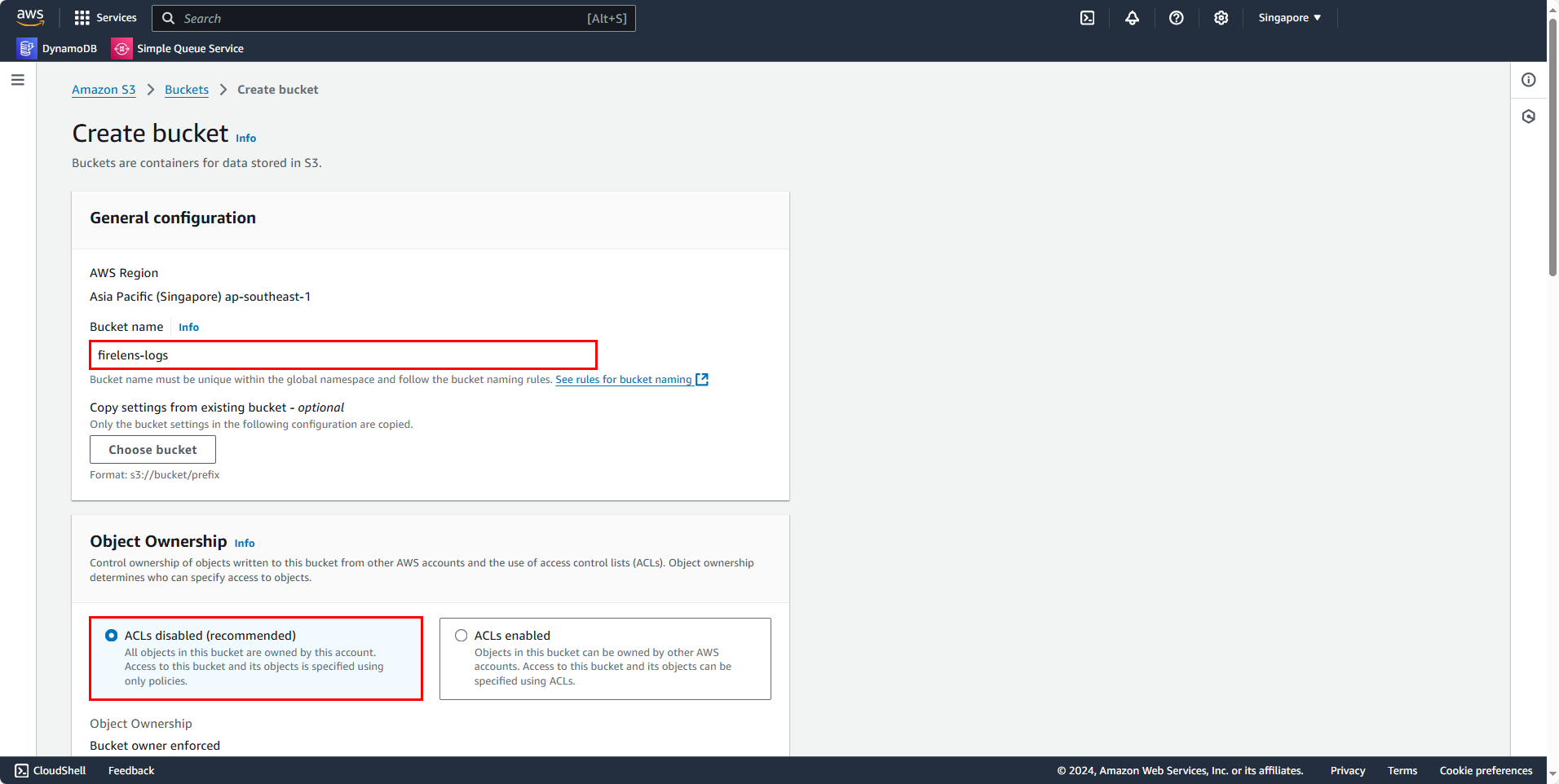Open notifications bell icon
1559x784 pixels.
[1132, 18]
